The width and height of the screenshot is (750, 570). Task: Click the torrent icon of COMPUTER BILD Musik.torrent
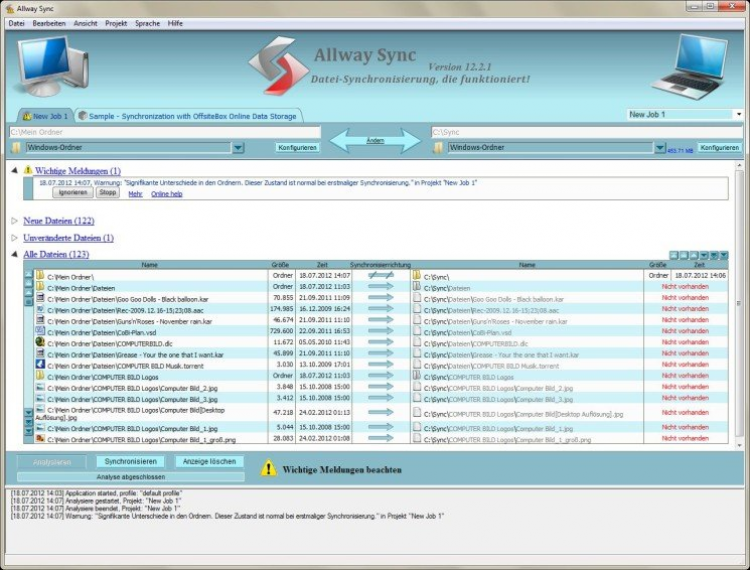pos(40,364)
